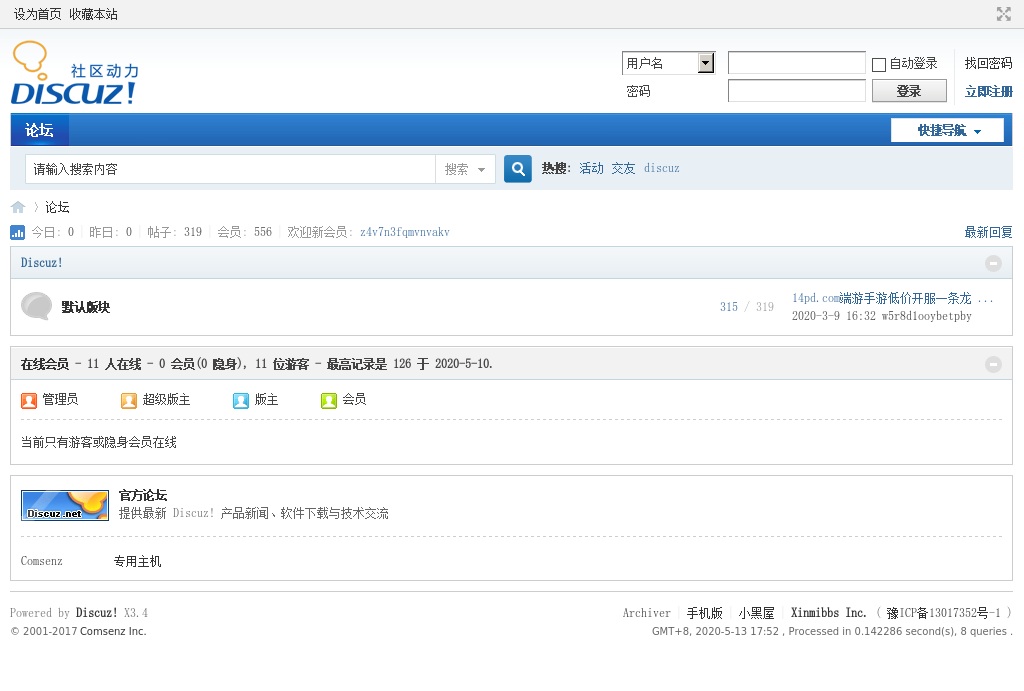Image resolution: width=1024 pixels, height=691 pixels.
Task: Collapse the Discuz! forum category section
Action: [x=993, y=263]
